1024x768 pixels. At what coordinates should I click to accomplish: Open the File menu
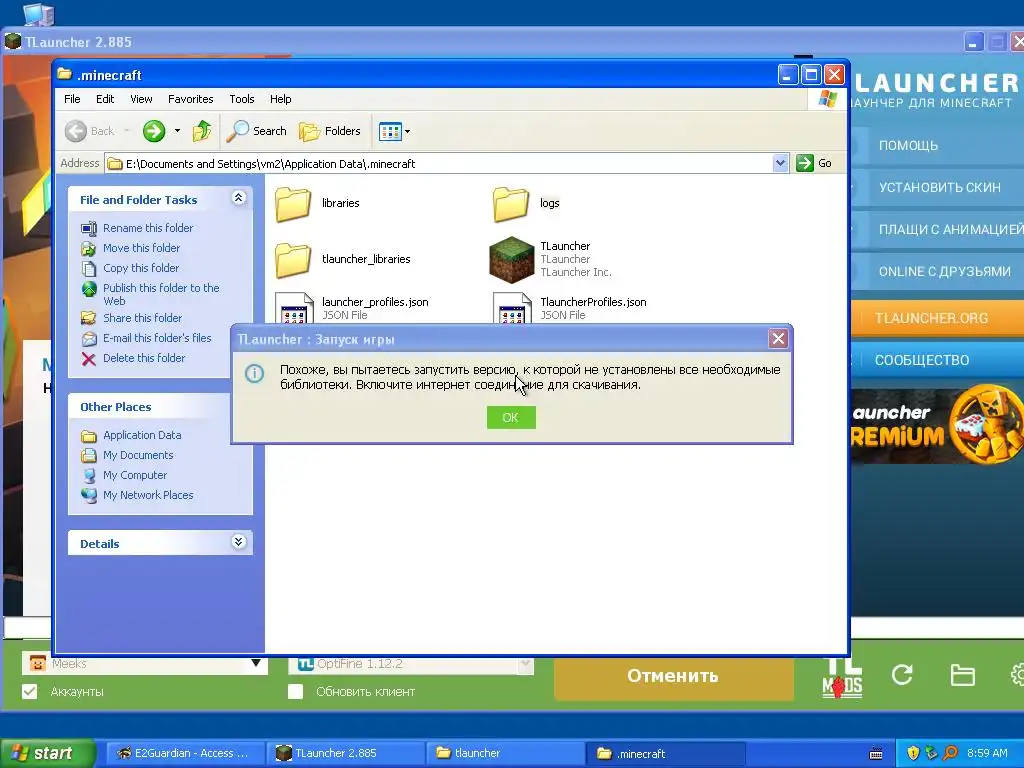coord(72,99)
